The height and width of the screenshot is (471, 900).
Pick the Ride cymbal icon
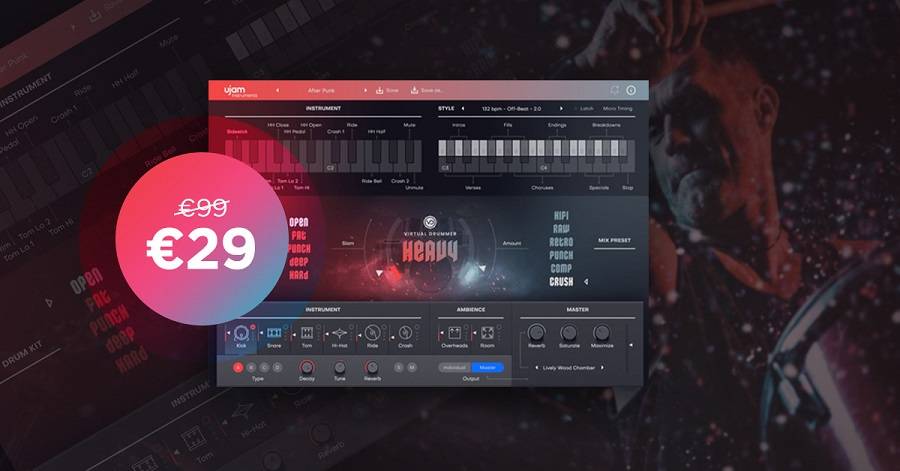pos(372,333)
